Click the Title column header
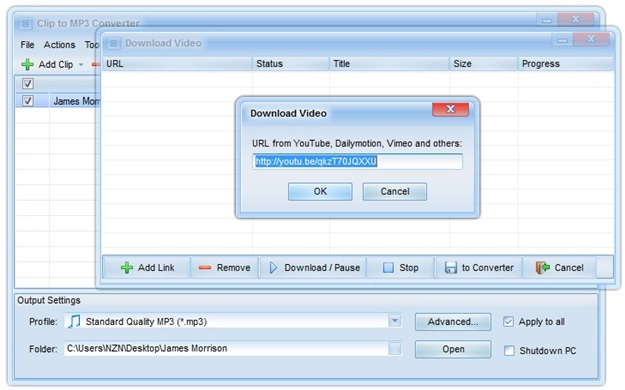 coord(389,64)
